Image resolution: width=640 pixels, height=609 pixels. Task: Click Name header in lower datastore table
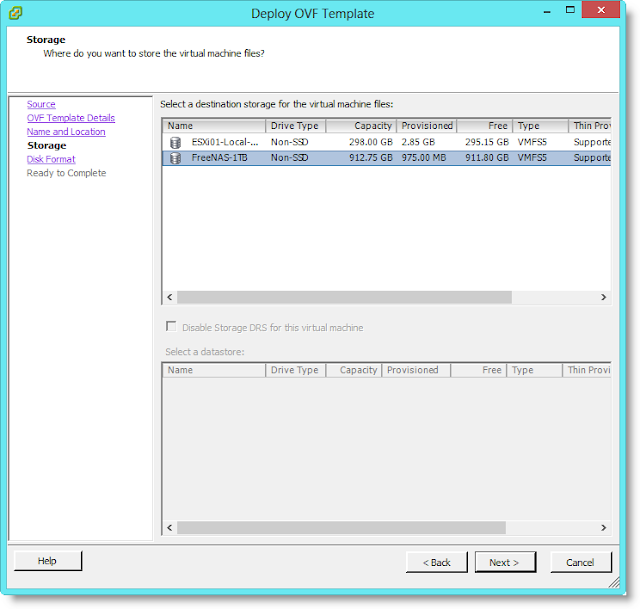(214, 370)
